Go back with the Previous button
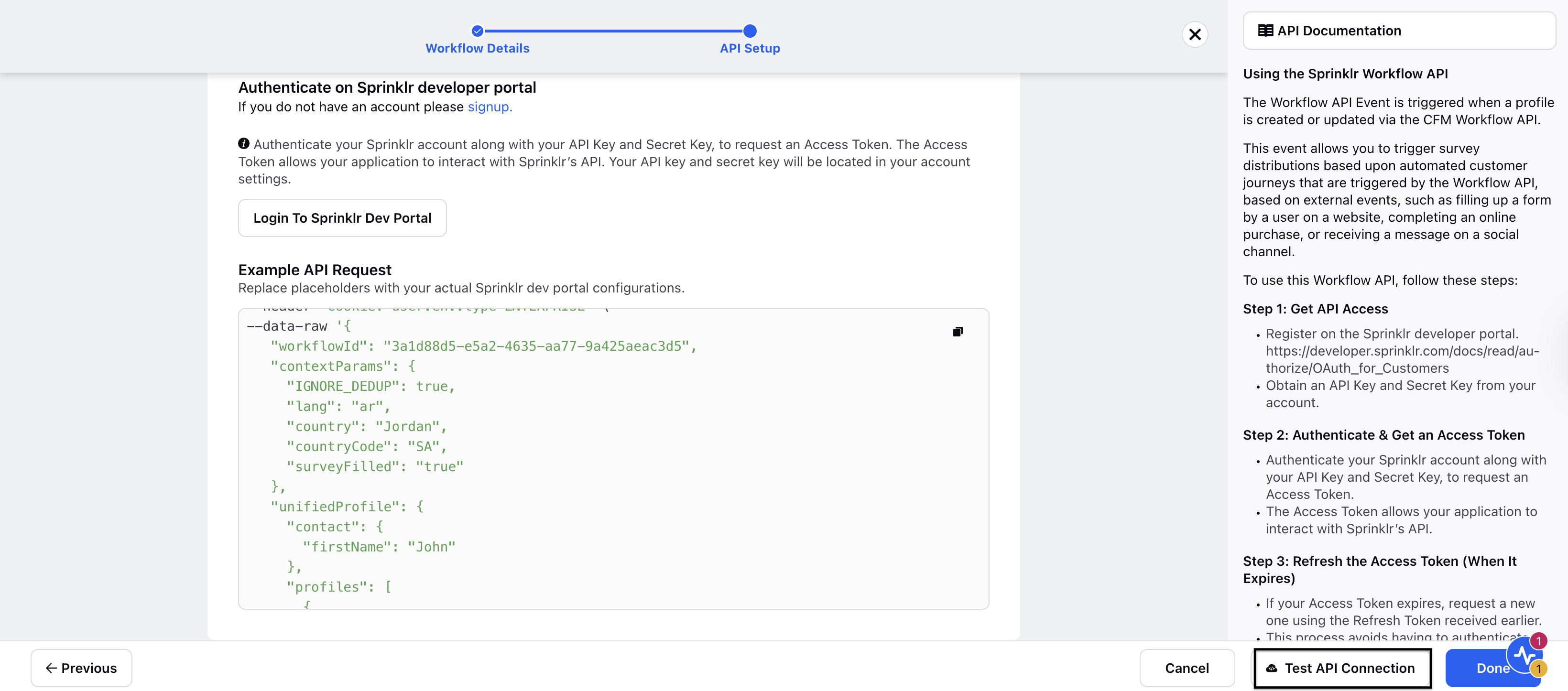Viewport: 1568px width, 691px height. pyautogui.click(x=82, y=668)
